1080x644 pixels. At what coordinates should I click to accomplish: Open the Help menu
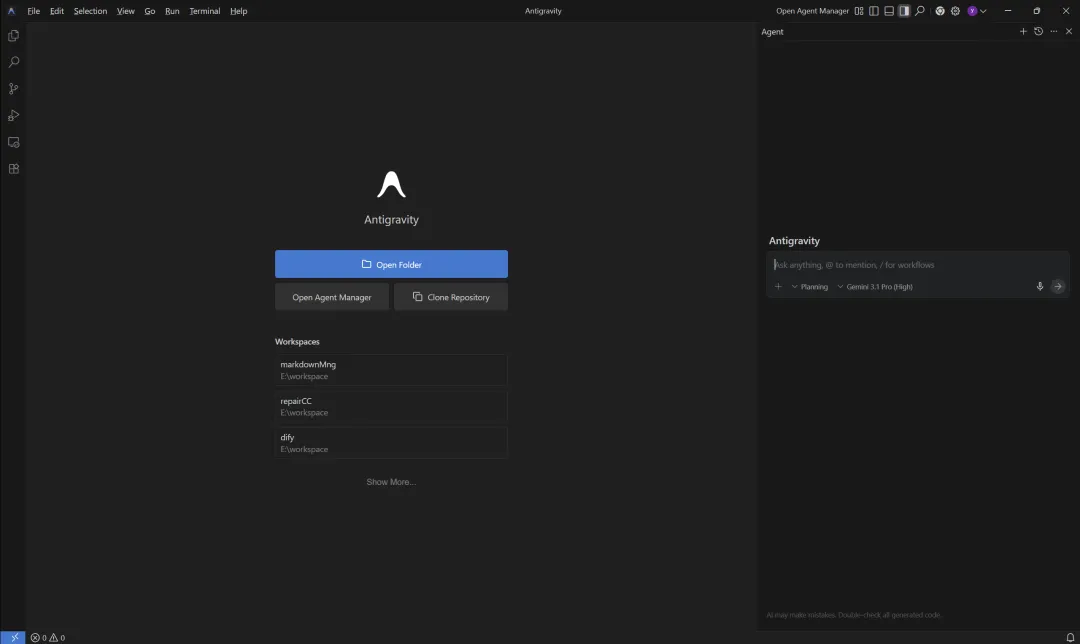tap(238, 11)
